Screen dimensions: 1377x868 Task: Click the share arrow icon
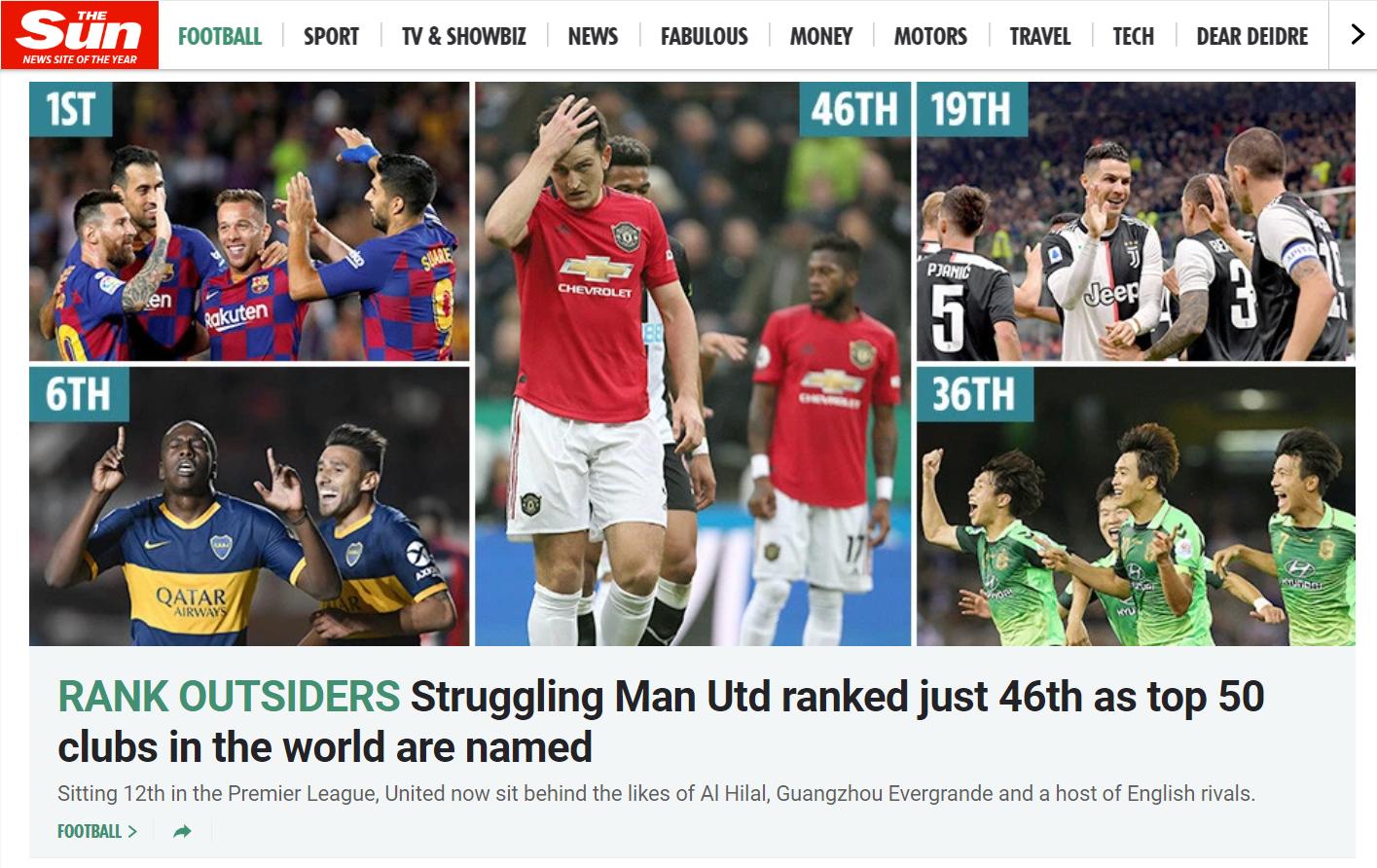(x=182, y=831)
